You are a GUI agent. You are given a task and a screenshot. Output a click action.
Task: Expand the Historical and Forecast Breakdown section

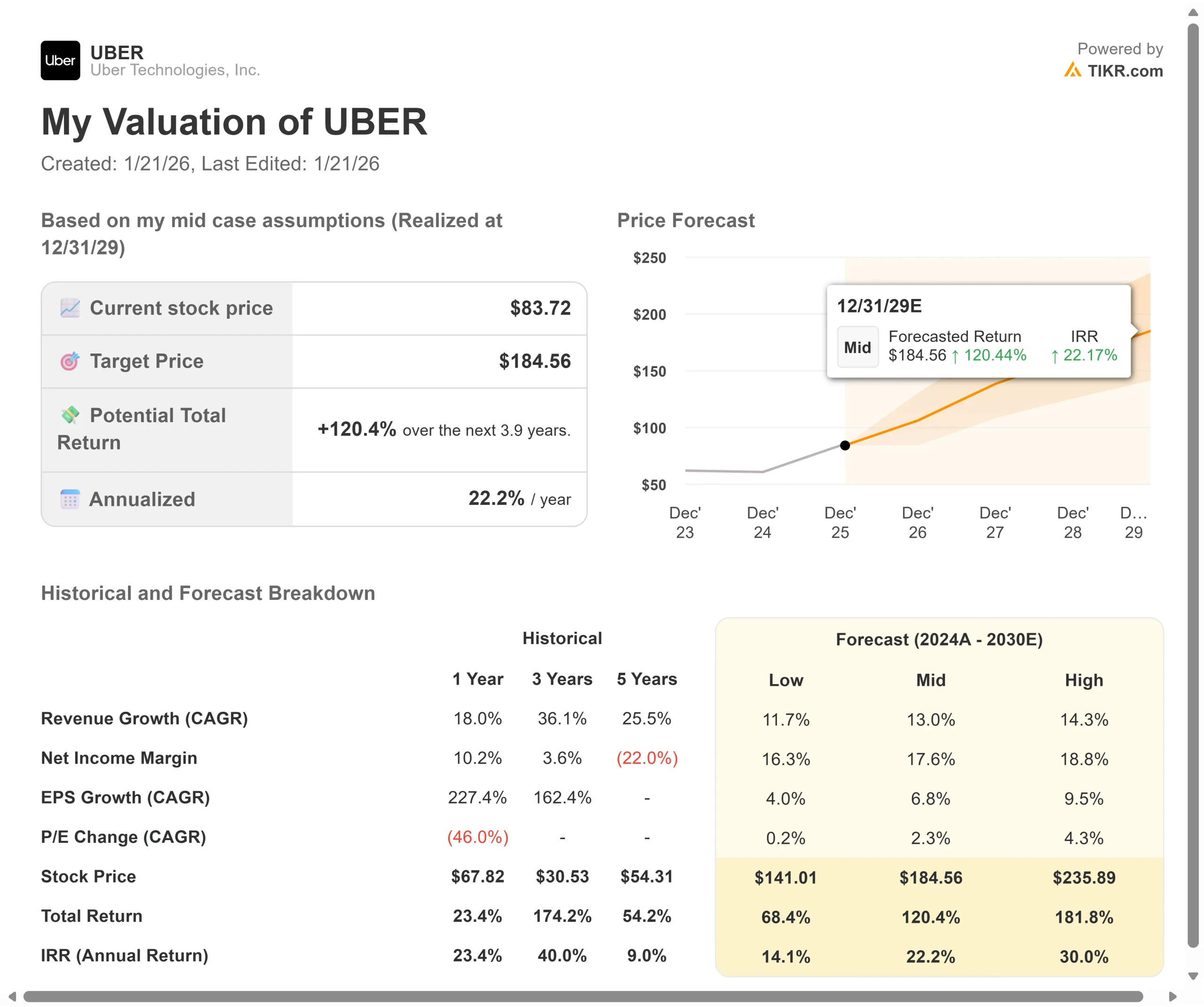pos(207,593)
